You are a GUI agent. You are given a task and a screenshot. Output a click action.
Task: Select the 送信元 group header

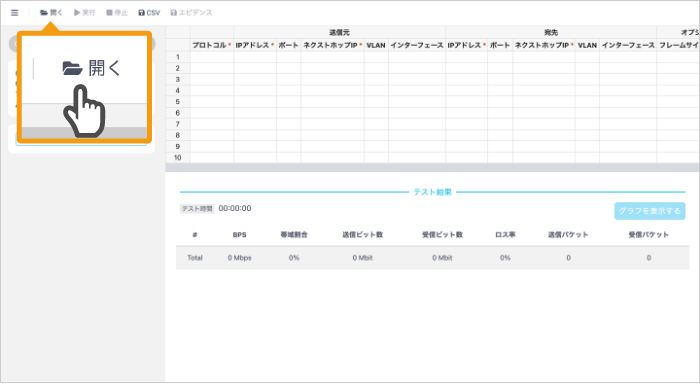click(339, 33)
